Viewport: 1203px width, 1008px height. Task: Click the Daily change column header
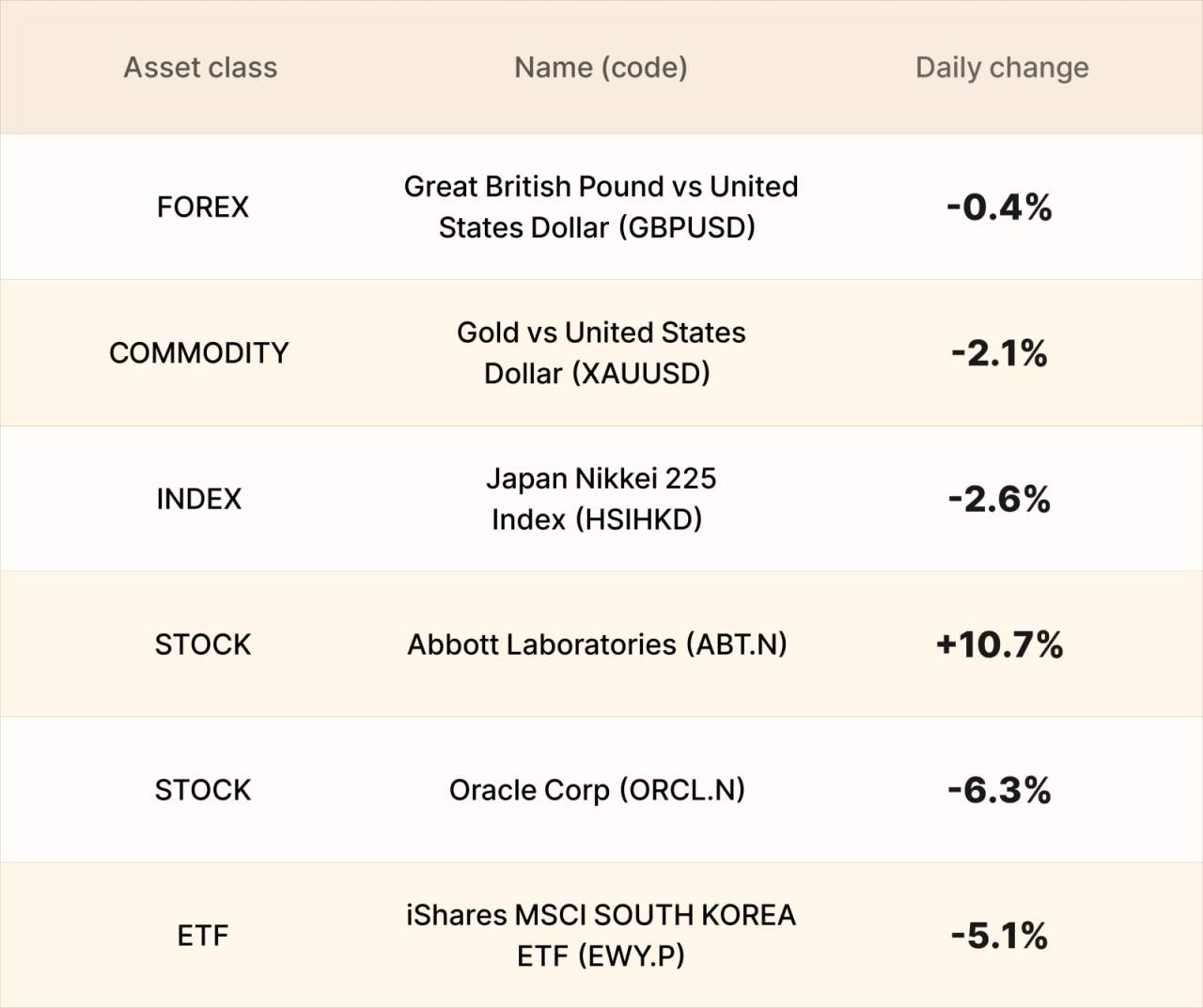click(1002, 68)
